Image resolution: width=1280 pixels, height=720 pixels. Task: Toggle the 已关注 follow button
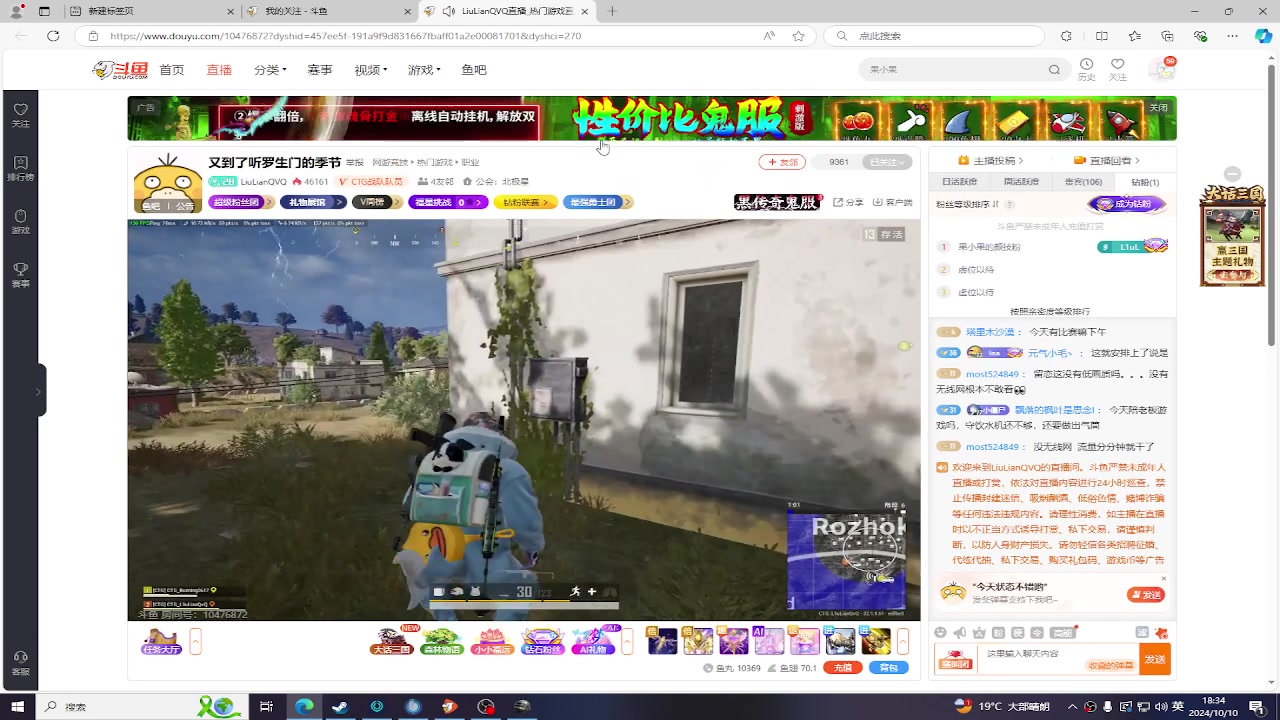(887, 162)
